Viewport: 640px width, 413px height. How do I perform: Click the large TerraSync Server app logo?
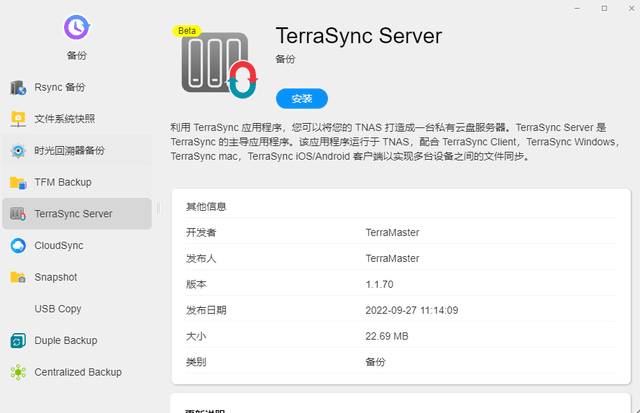(x=220, y=65)
